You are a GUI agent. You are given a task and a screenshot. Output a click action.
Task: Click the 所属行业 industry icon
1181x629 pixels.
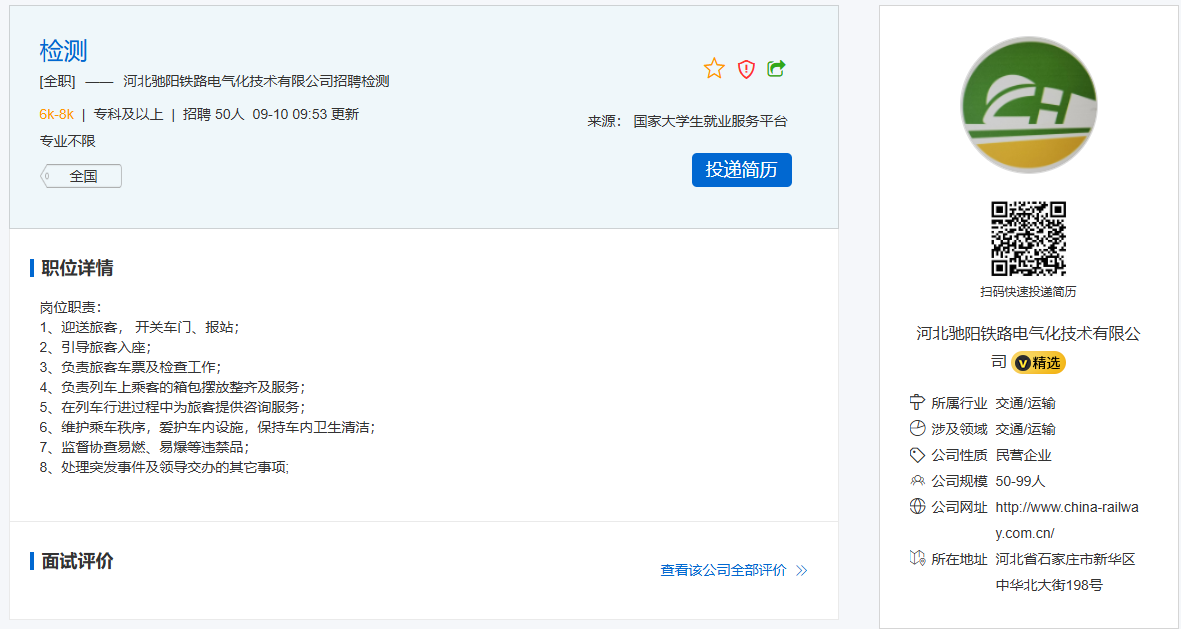tap(917, 403)
